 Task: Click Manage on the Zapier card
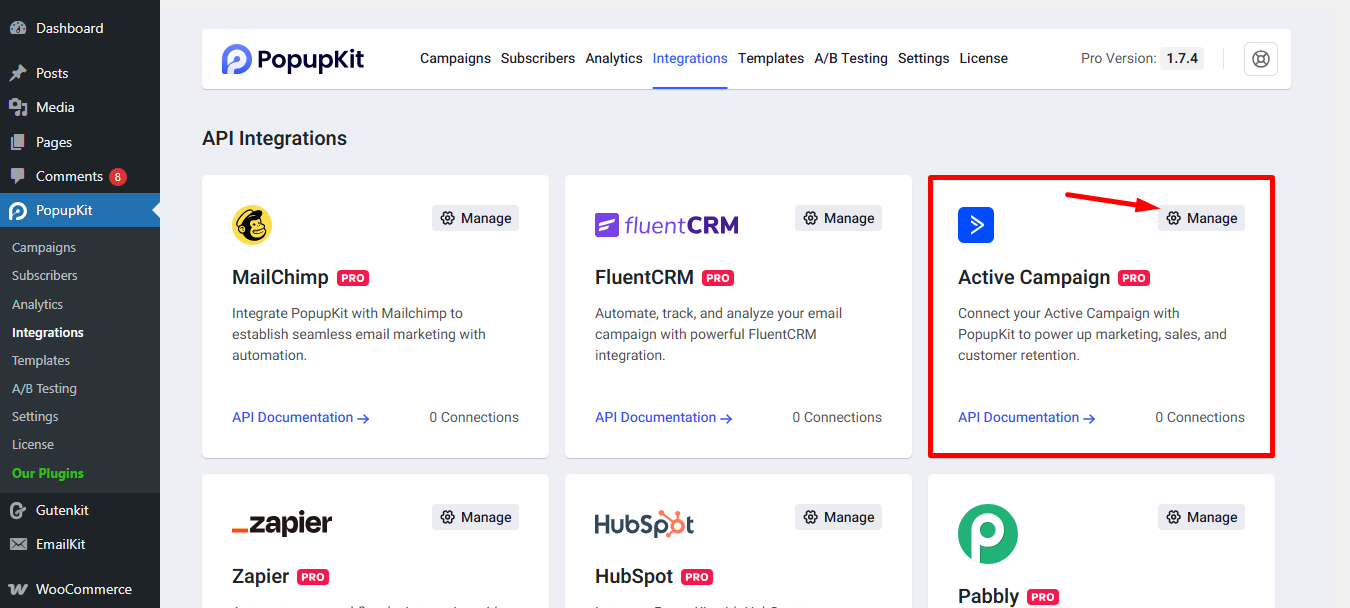475,516
